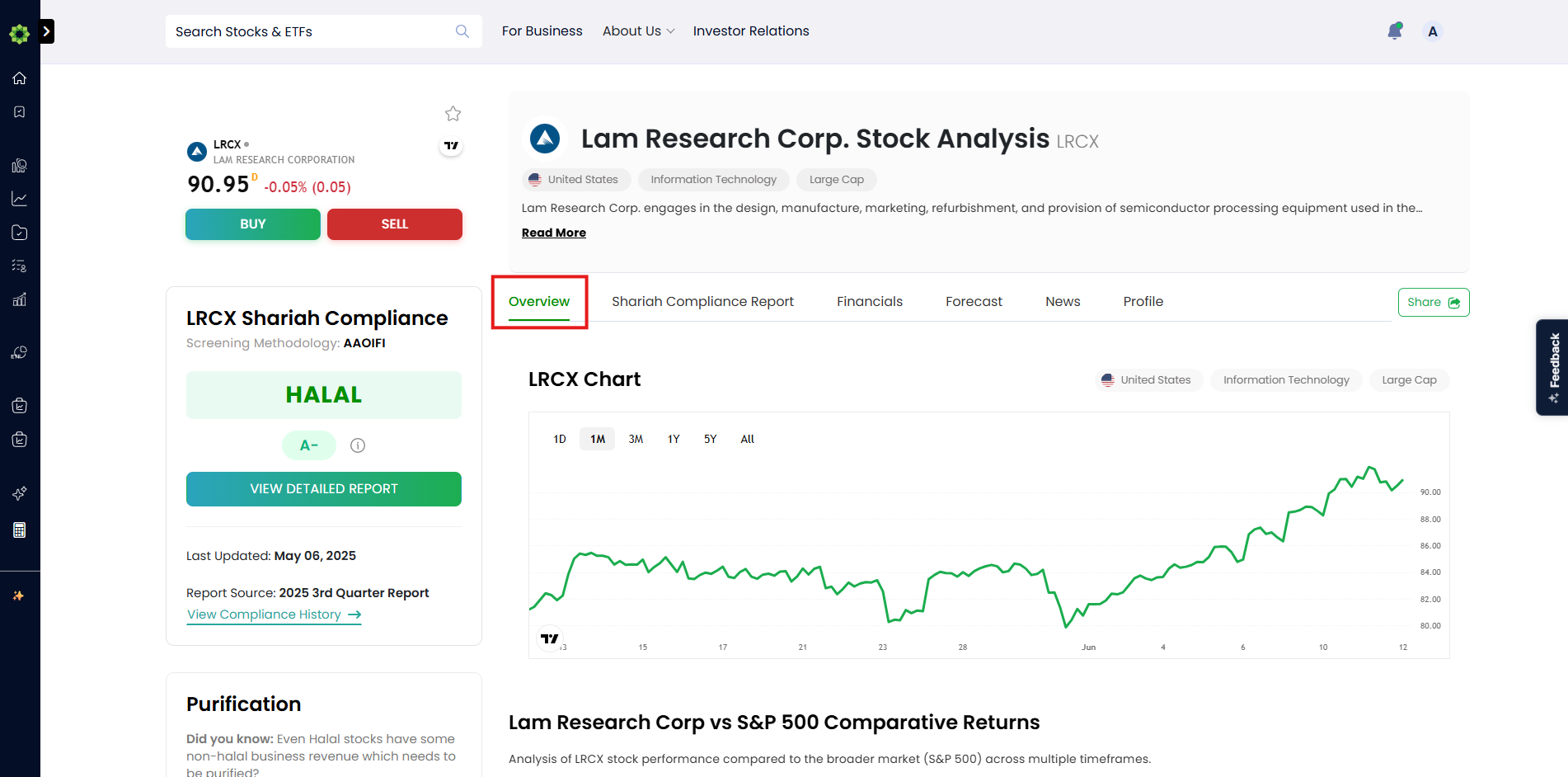Open the For Business menu item

542,31
